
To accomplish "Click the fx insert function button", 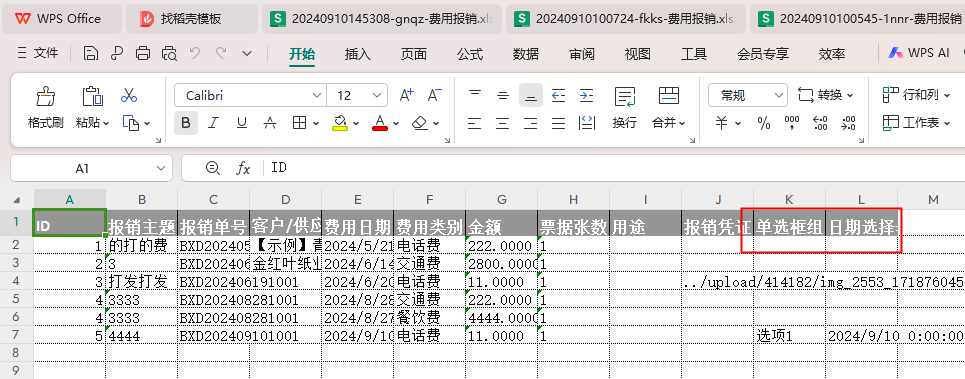I will (244, 168).
